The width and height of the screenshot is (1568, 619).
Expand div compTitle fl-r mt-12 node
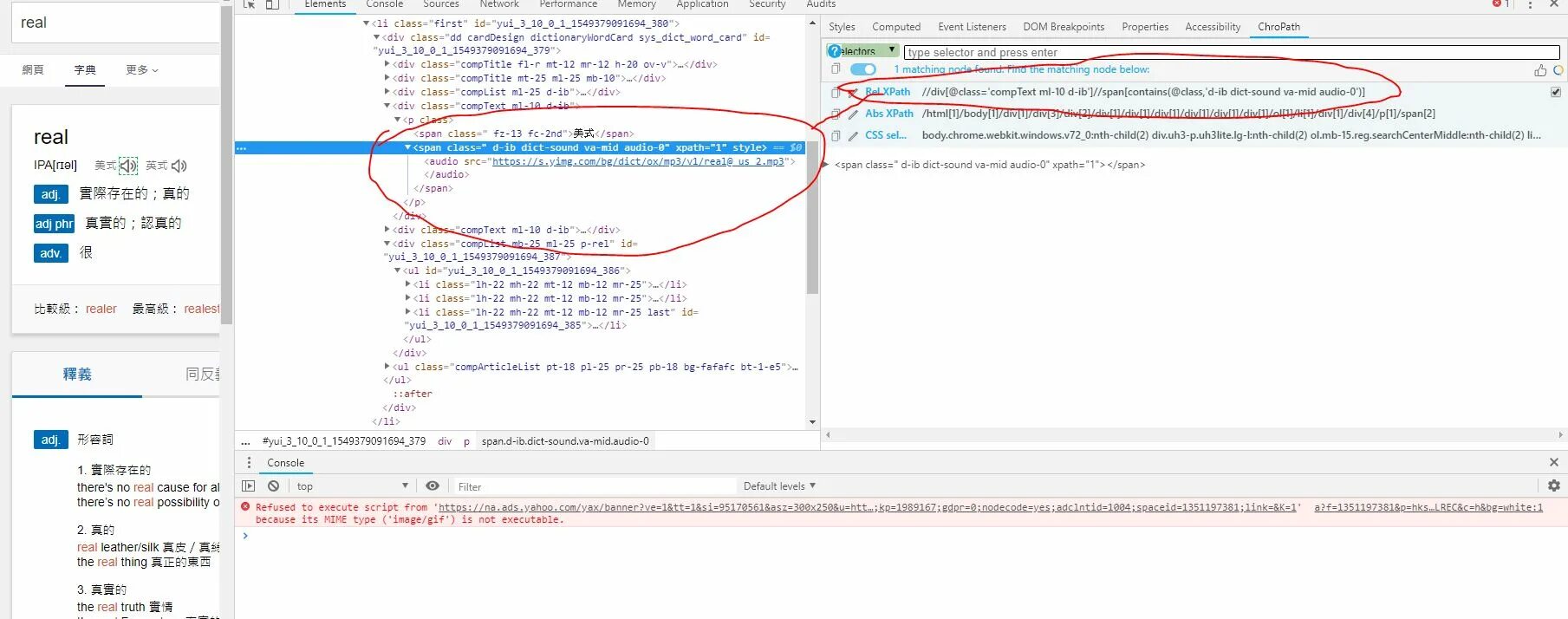click(387, 64)
